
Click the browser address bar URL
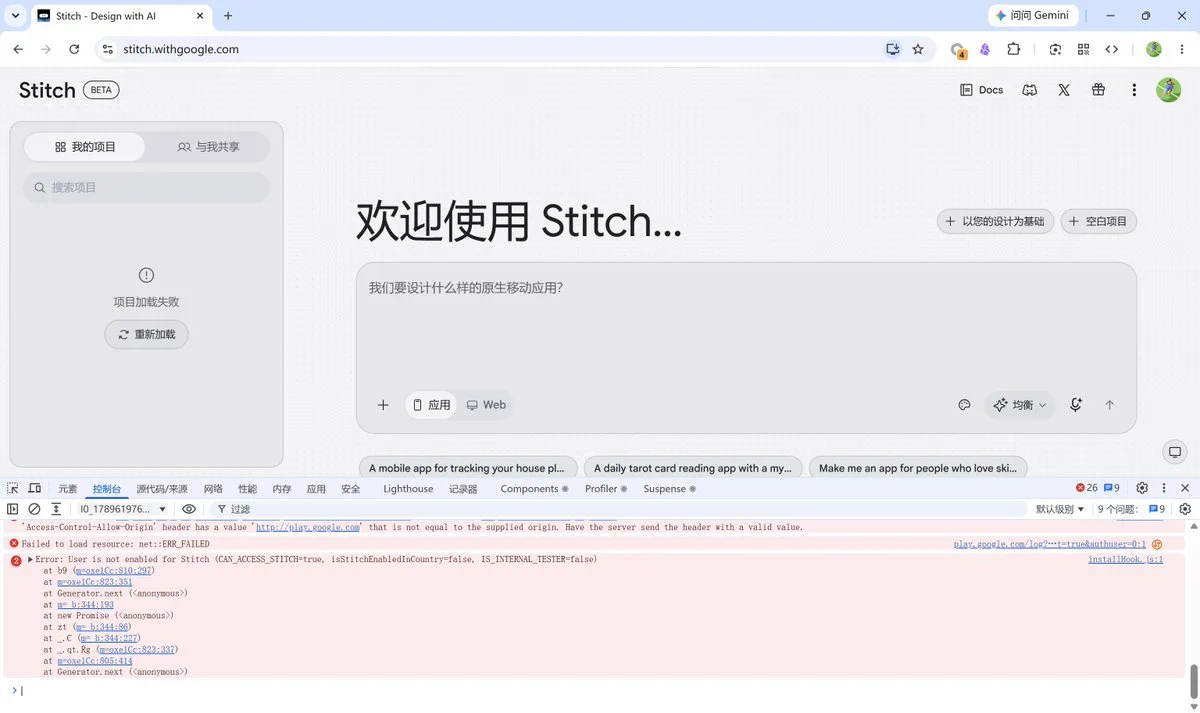click(181, 49)
